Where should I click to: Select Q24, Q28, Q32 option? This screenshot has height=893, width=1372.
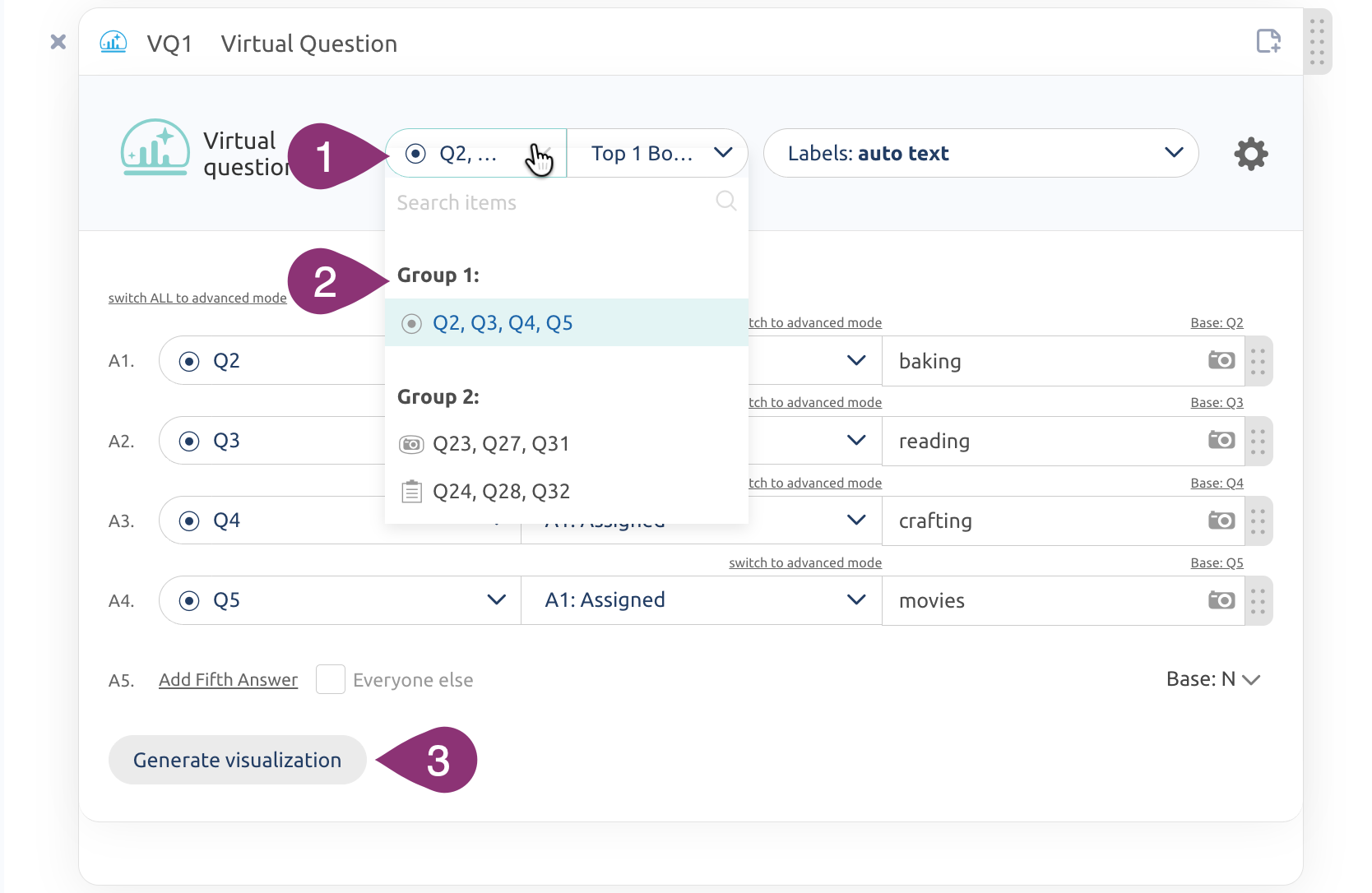pos(567,492)
